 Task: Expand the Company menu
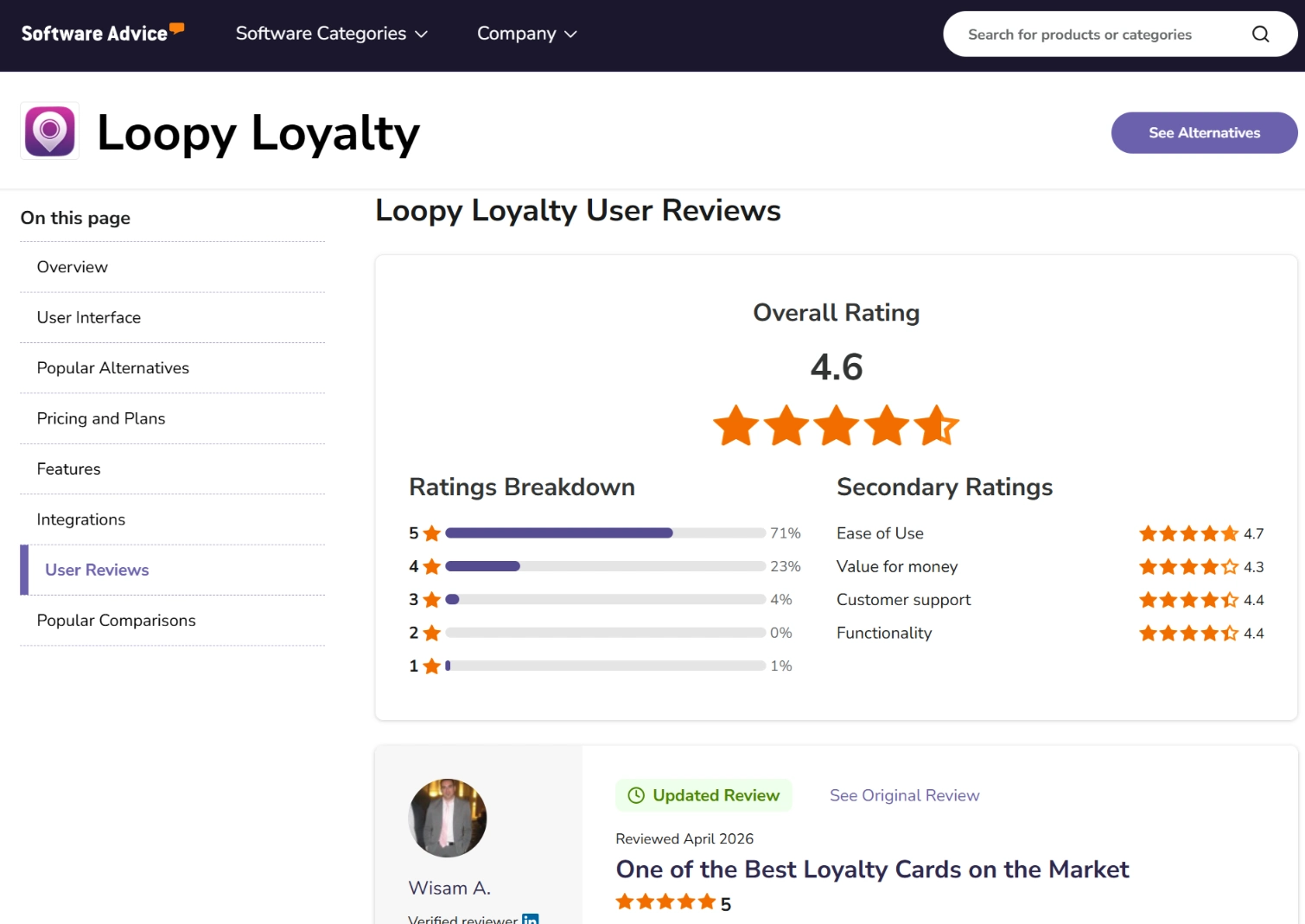(526, 34)
